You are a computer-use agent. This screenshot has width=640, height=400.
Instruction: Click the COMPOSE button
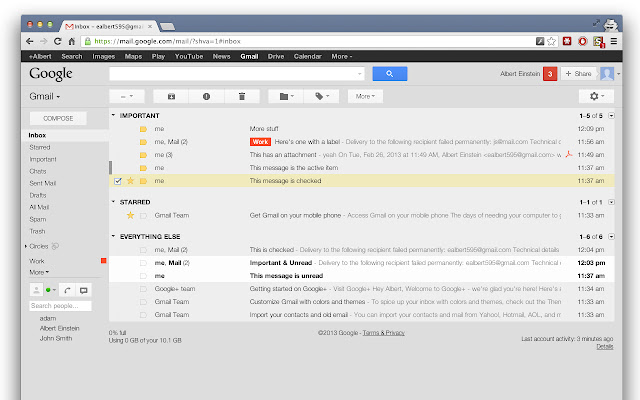(58, 118)
